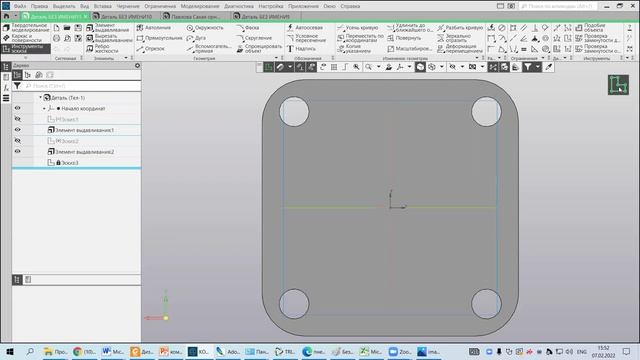Screen dimensions: 640x360
Task: Open the Надпись text tool
Action: coord(301,49)
